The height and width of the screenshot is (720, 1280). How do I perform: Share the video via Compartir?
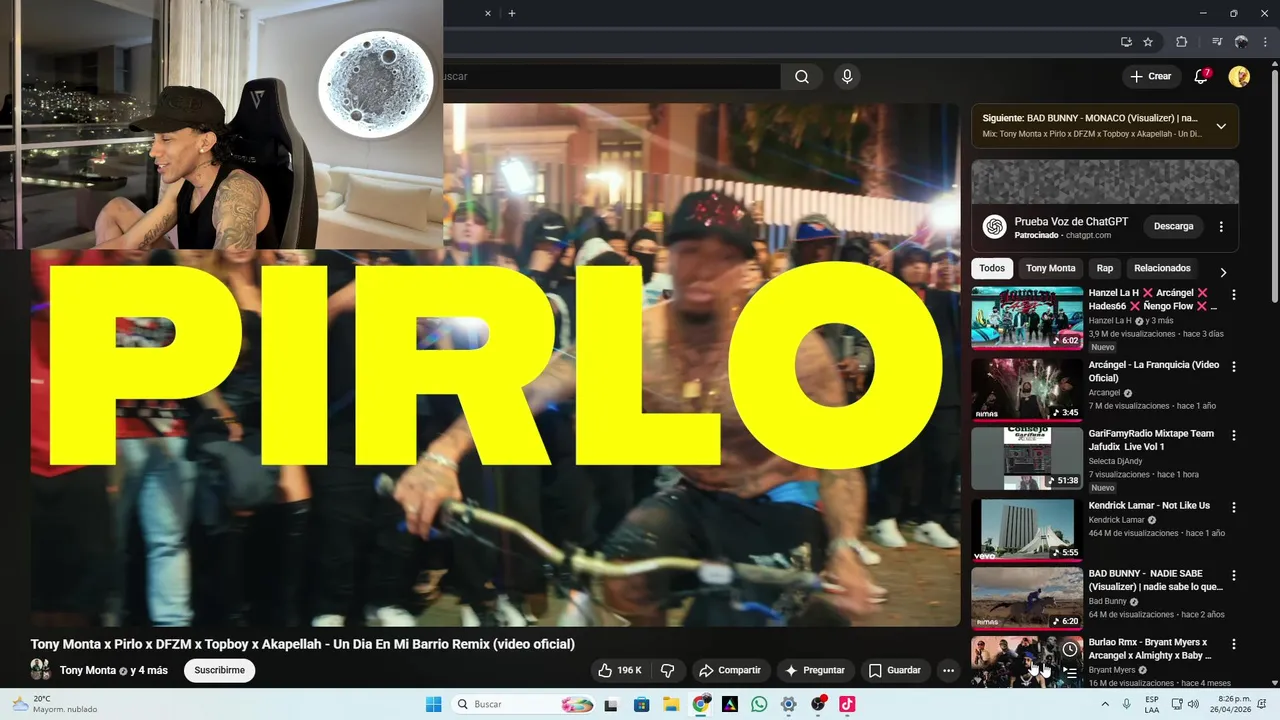point(729,670)
